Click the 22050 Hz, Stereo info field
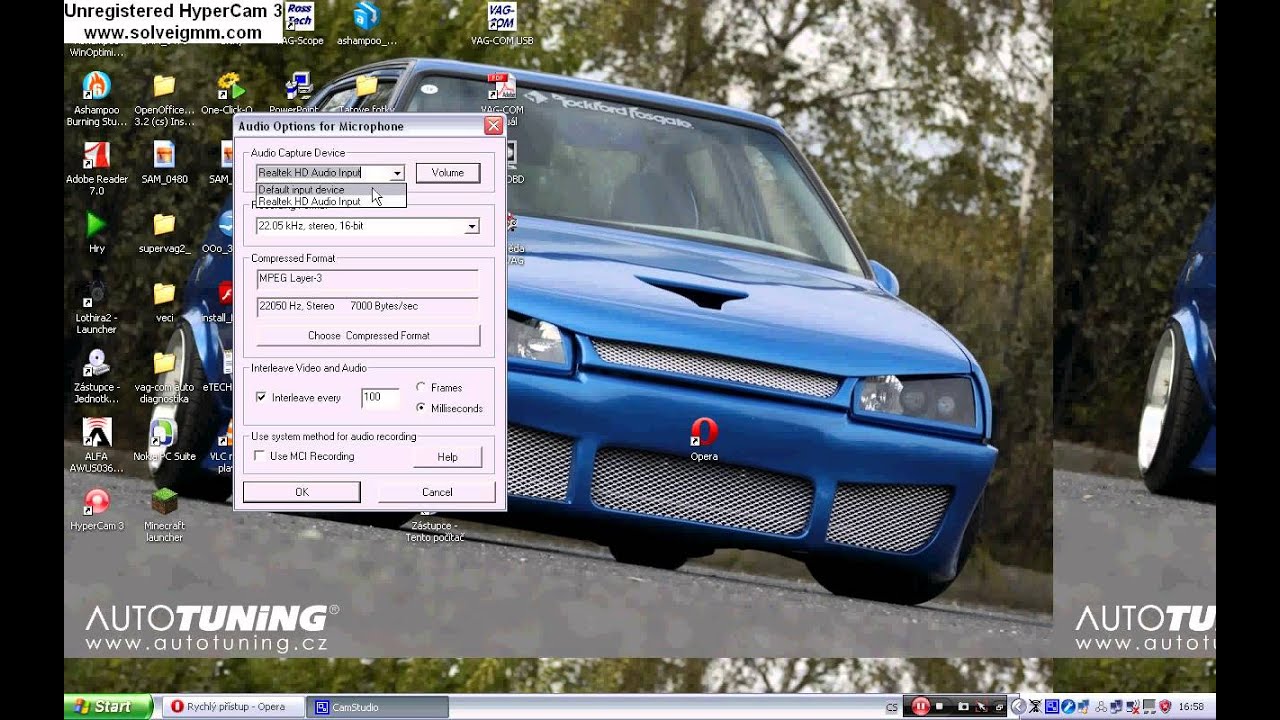1280x720 pixels. coord(367,306)
